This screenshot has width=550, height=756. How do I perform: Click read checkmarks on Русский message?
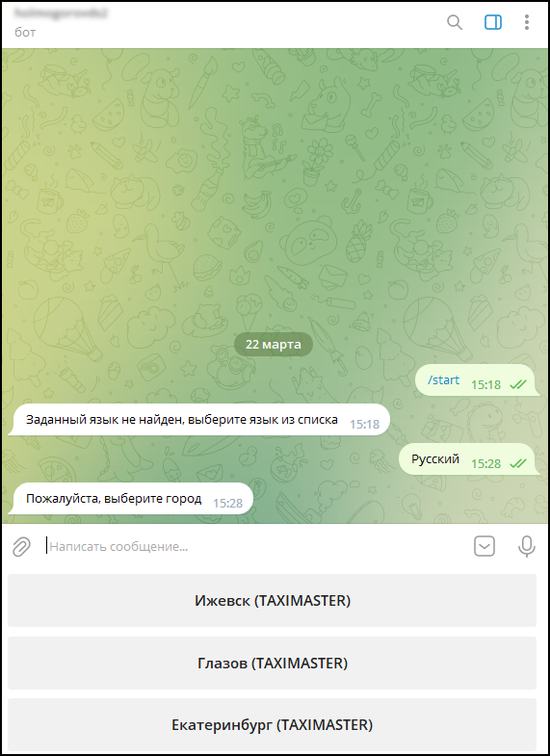(x=518, y=464)
